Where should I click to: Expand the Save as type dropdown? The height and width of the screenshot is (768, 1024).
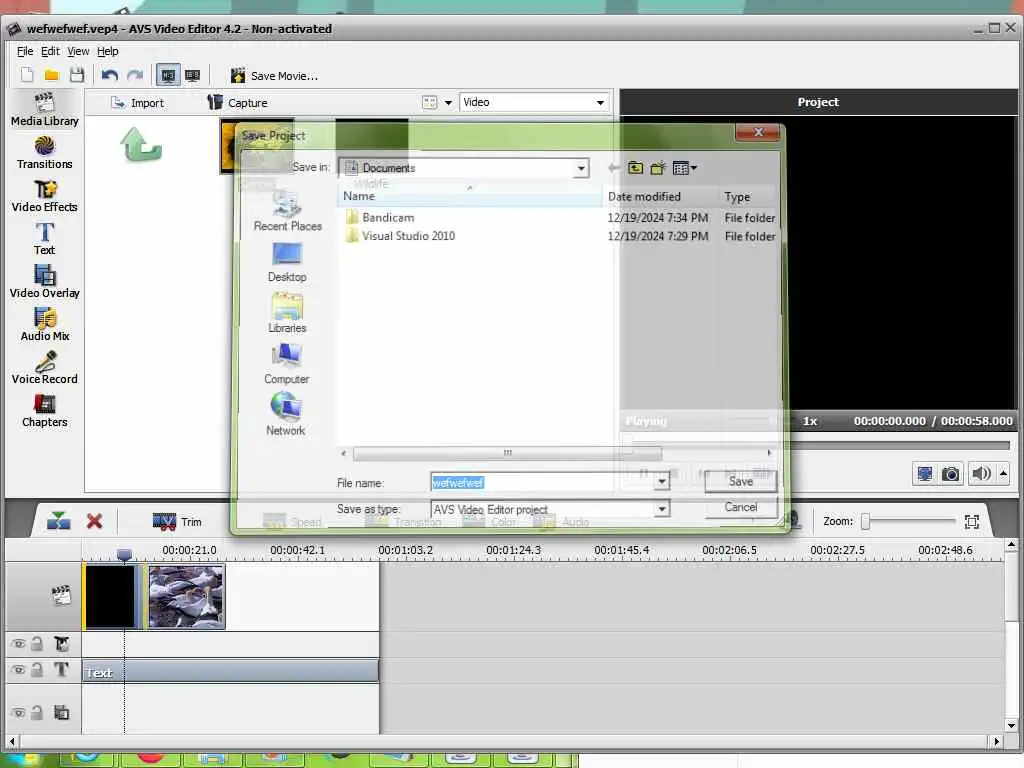(x=662, y=509)
